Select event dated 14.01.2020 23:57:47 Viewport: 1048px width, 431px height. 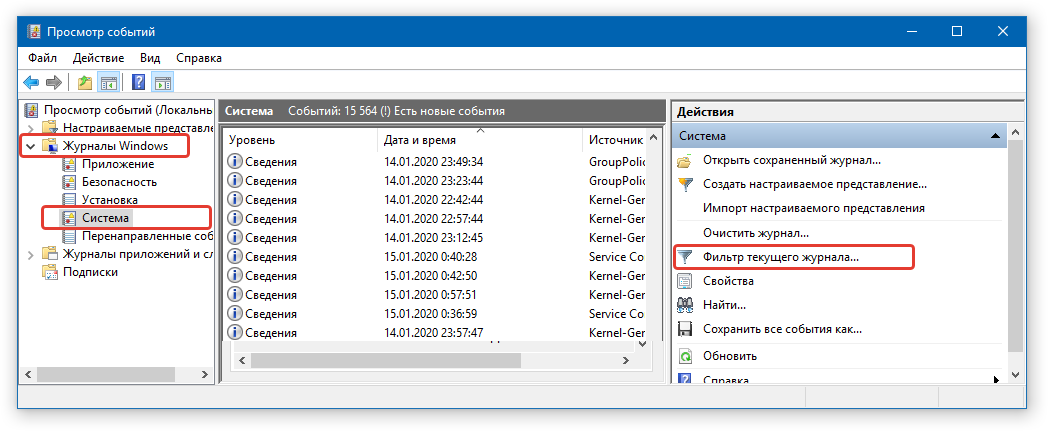tap(434, 332)
